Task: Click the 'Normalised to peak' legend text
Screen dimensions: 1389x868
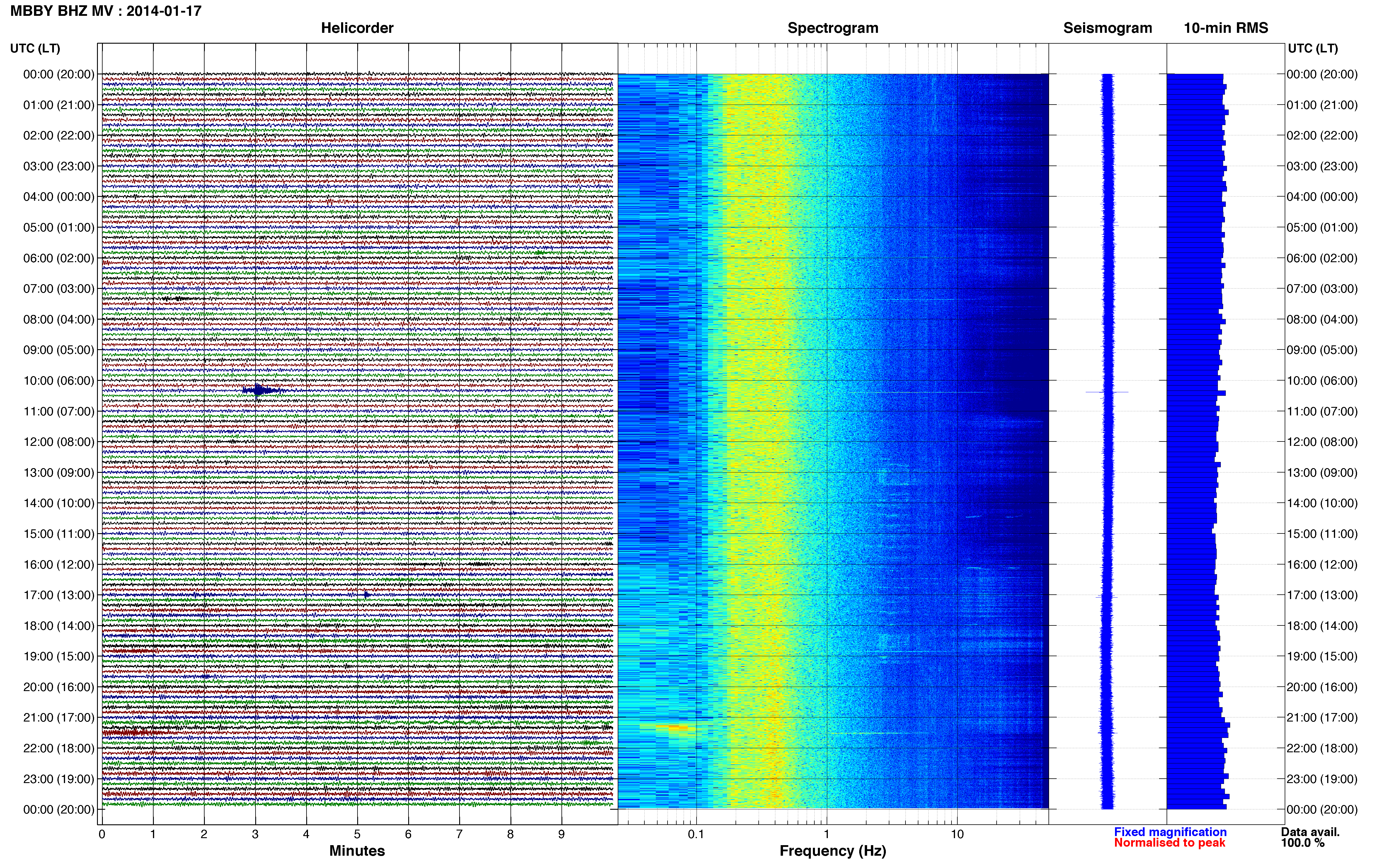Action: click(1170, 843)
